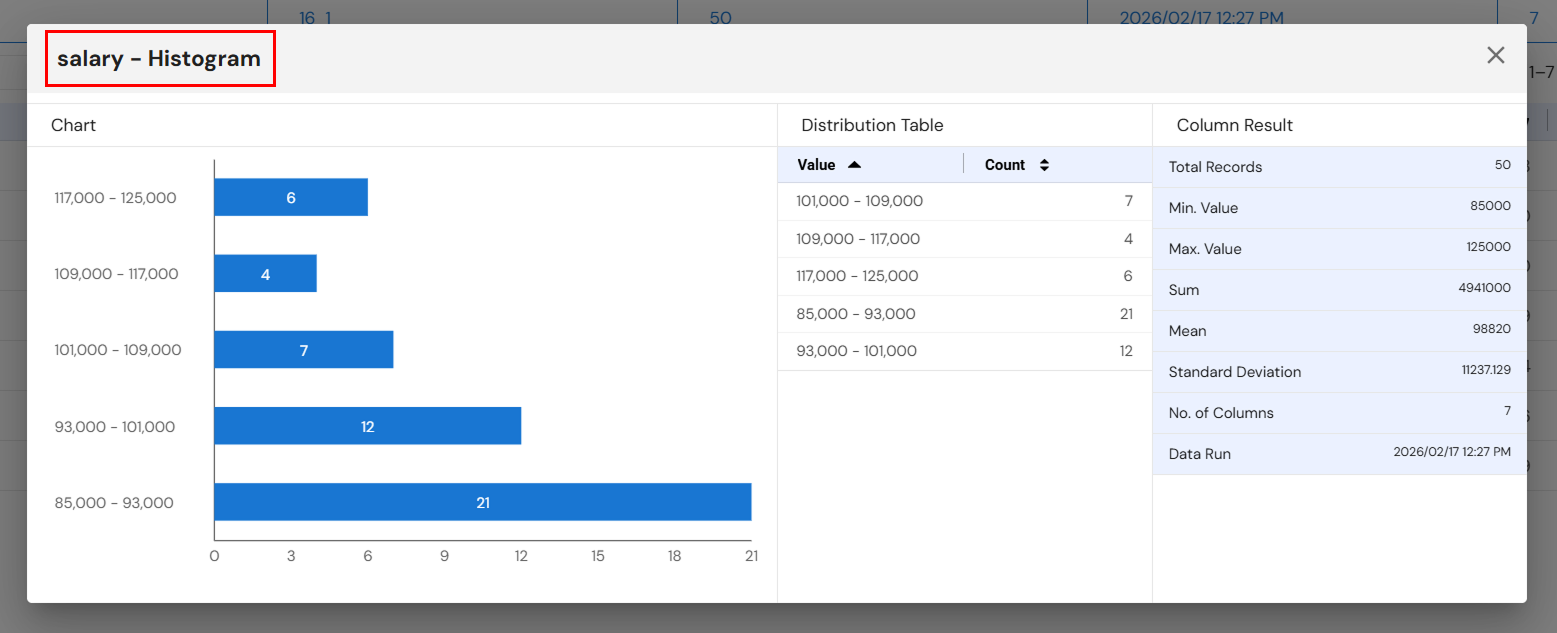Select the 109,000 - 117,000 table row
The width and height of the screenshot is (1557, 633).
[964, 238]
